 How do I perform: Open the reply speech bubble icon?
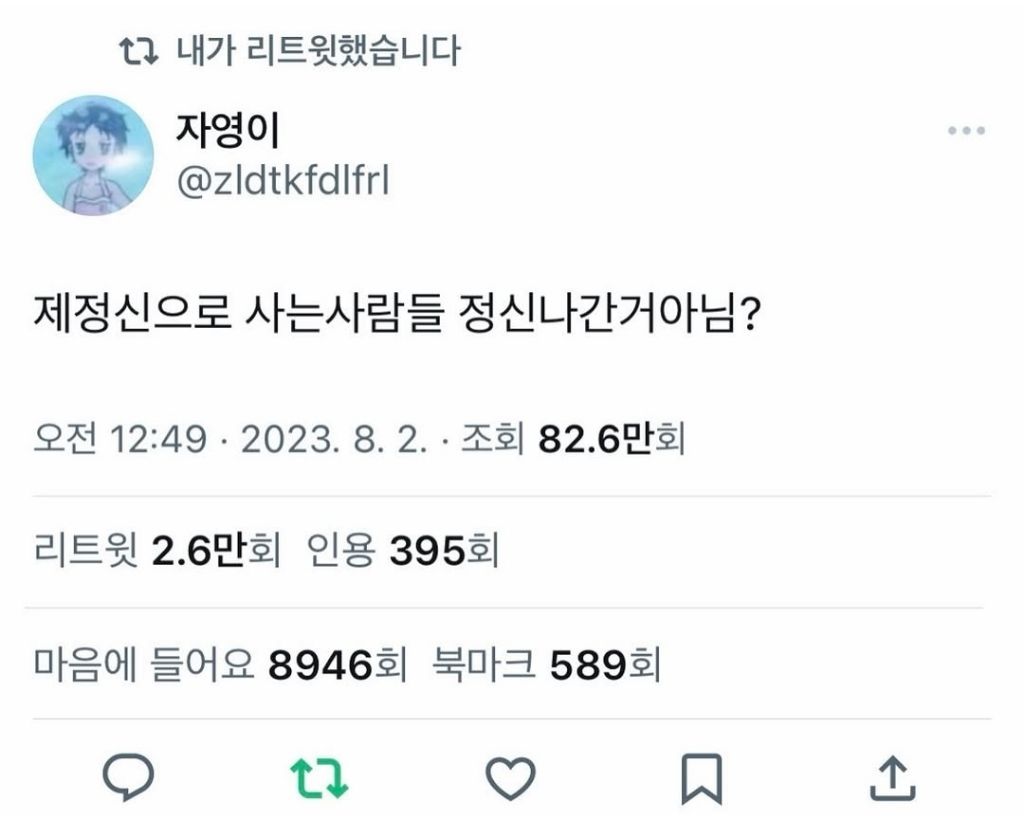click(x=128, y=777)
